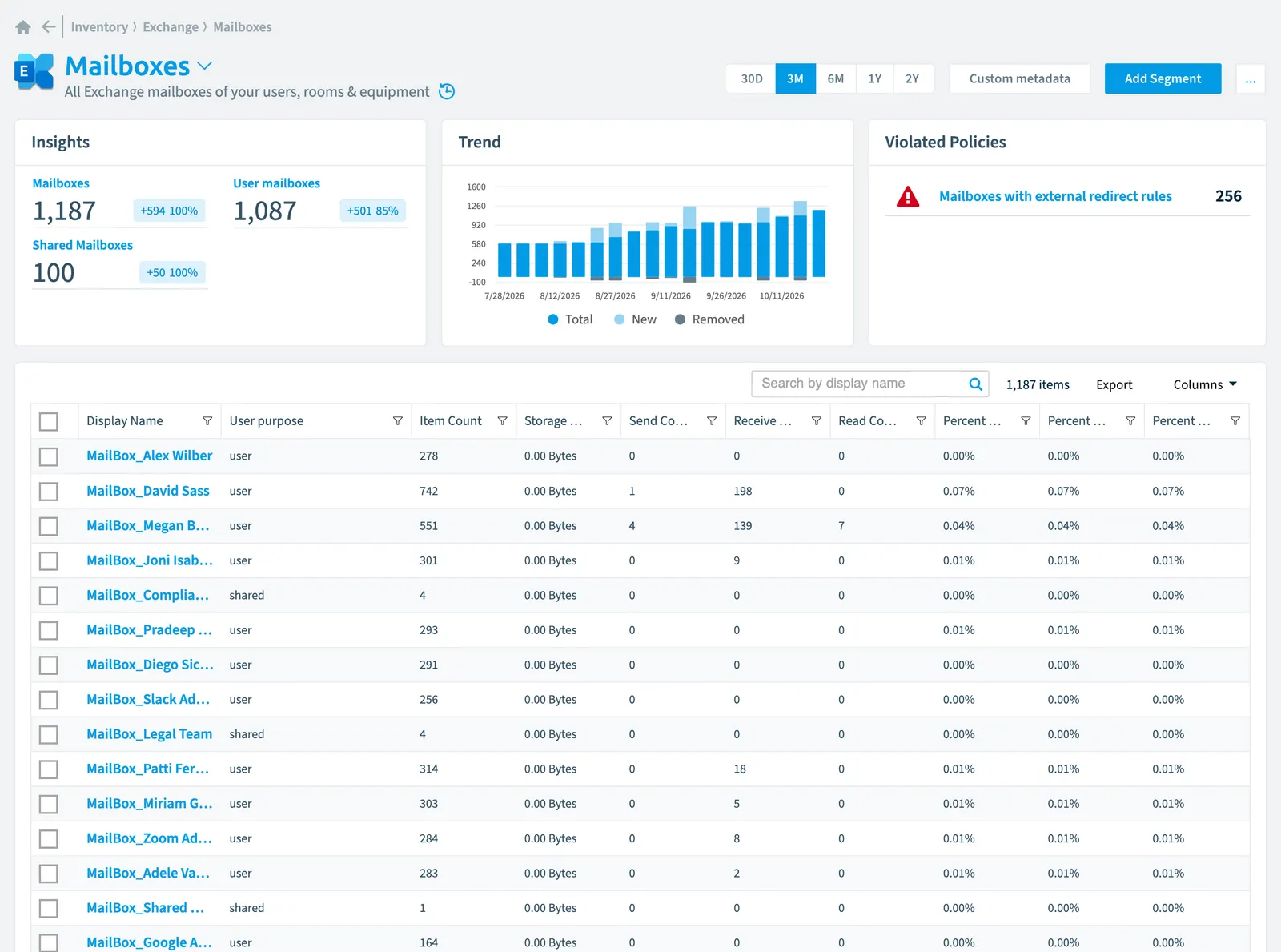Switch to the 30D time range
The width and height of the screenshot is (1281, 952).
pyautogui.click(x=751, y=78)
